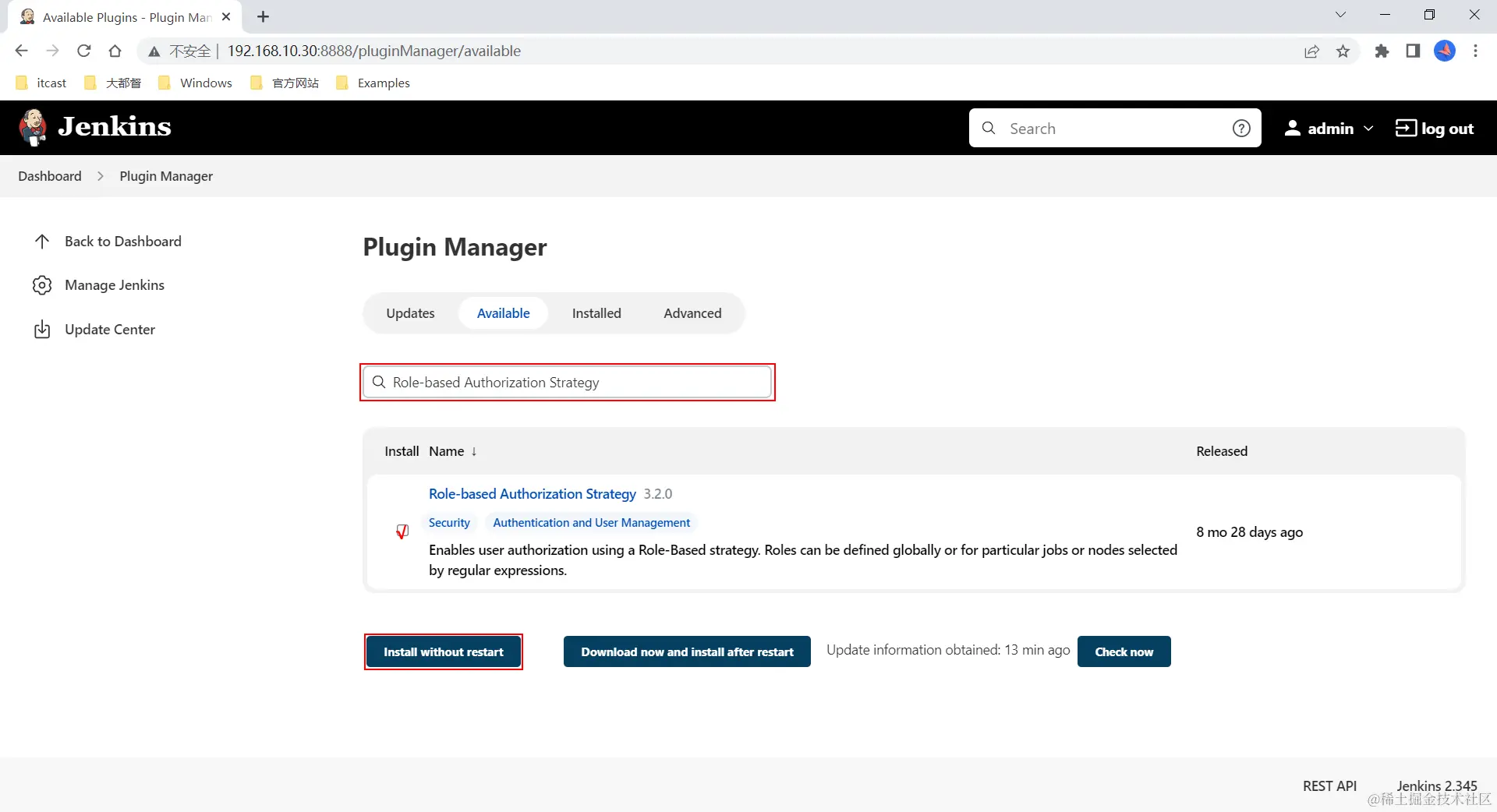1497x812 pixels.
Task: Switch to the Updates tab
Action: click(410, 313)
